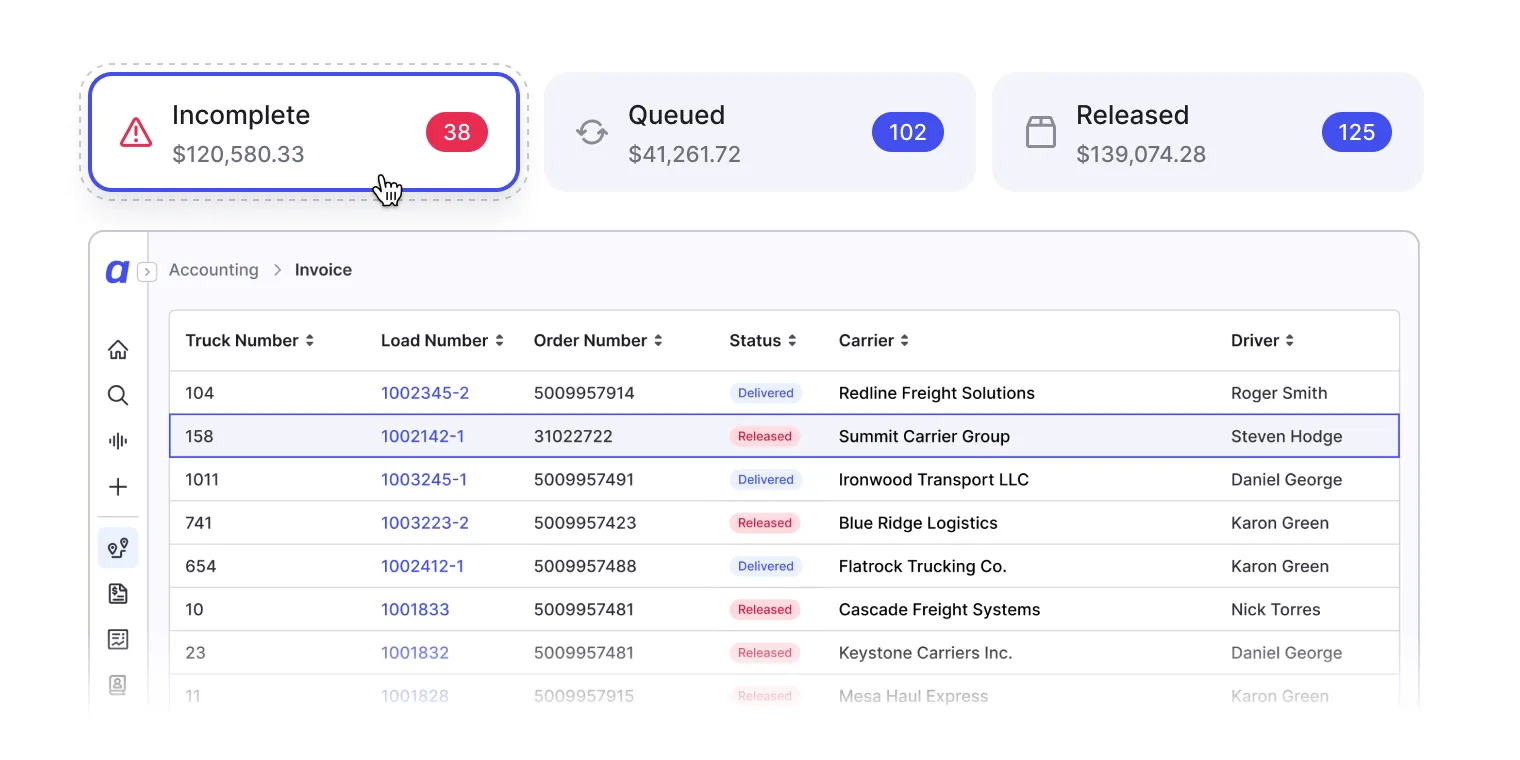Screen dimensions: 1520x760
Task: Click the plus icon in the sidebar
Action: [118, 487]
